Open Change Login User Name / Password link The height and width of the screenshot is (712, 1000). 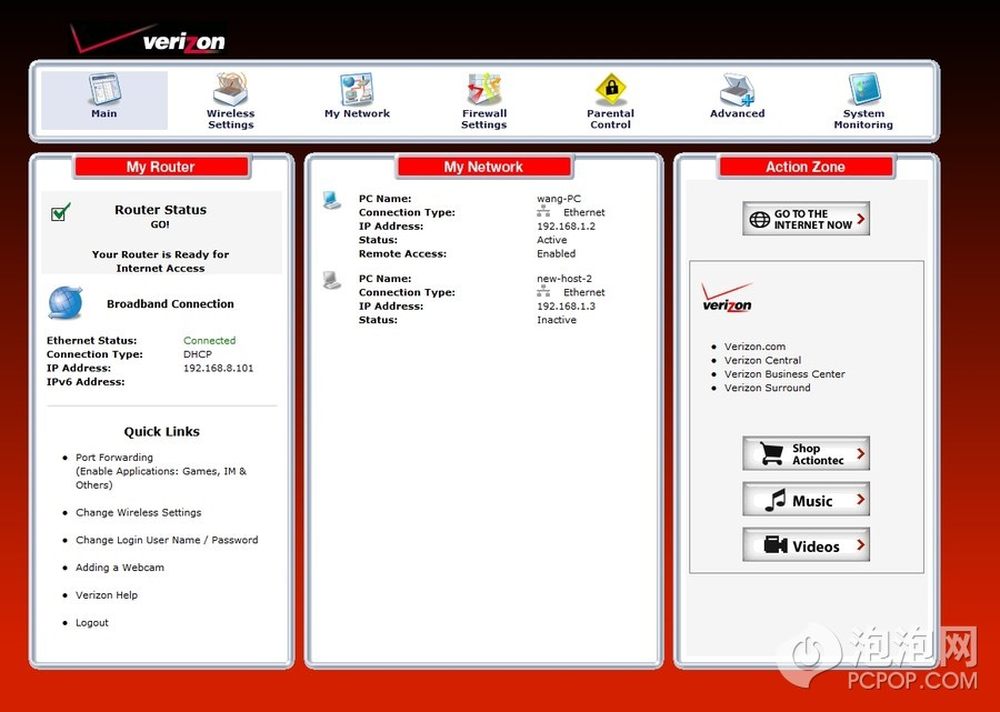tap(167, 540)
